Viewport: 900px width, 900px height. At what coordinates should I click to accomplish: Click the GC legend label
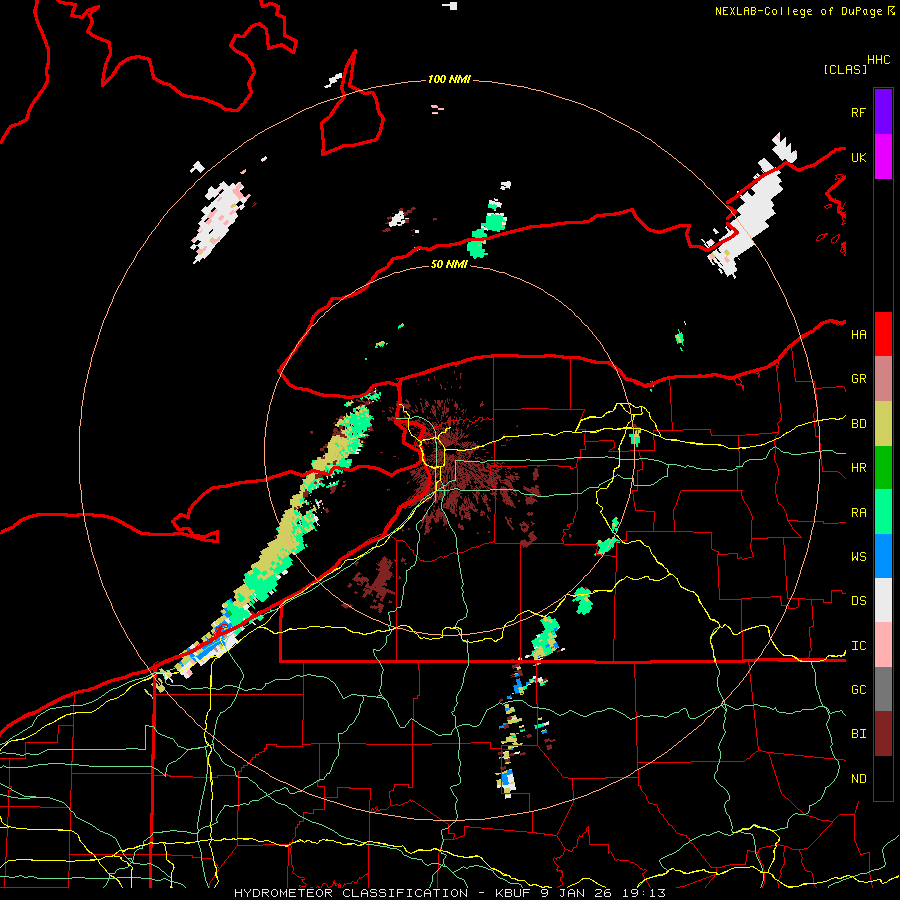(x=858, y=689)
